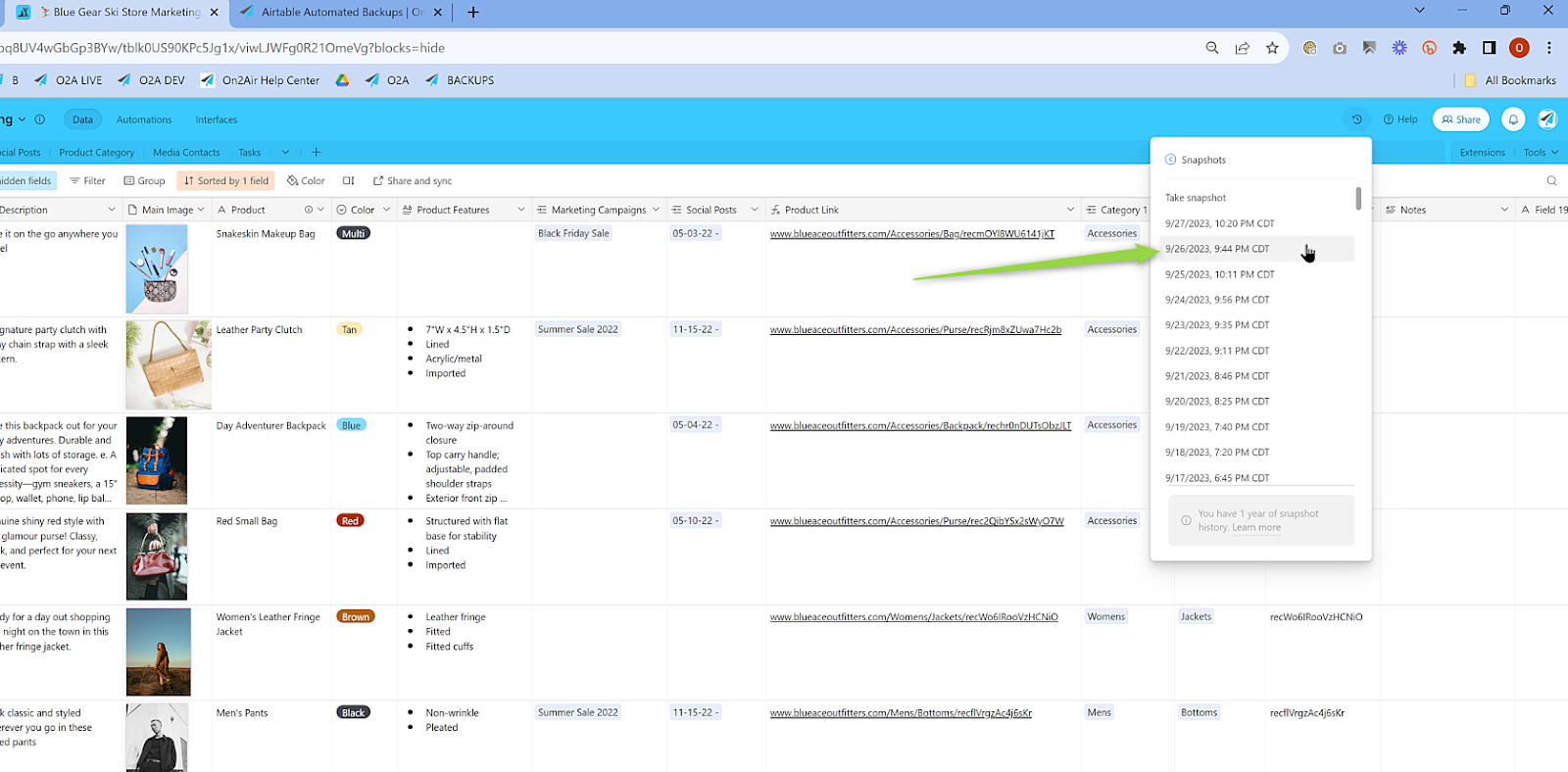Open the row height icon
The image size is (1568, 772).
(348, 181)
